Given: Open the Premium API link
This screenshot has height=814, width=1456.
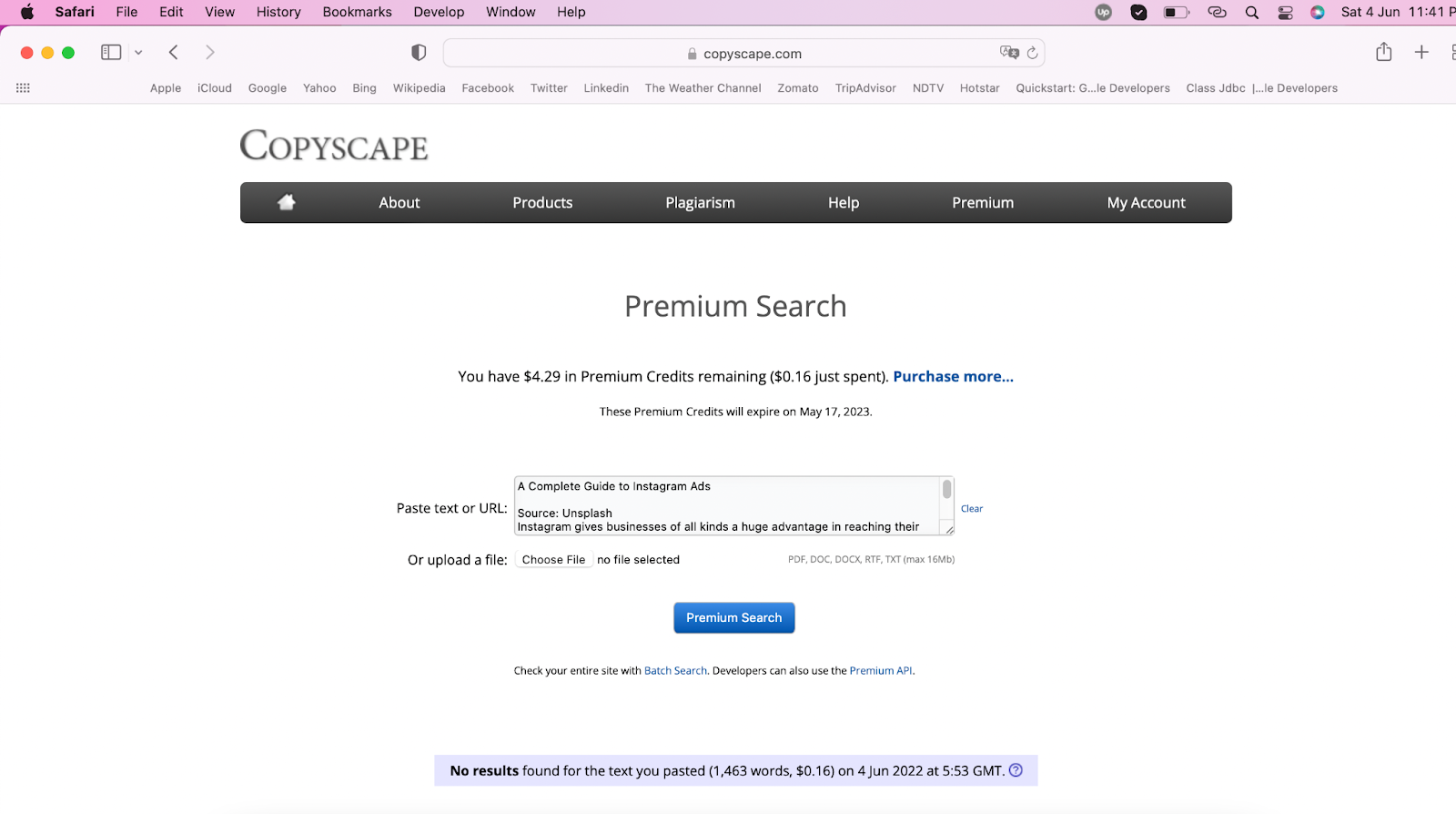Looking at the screenshot, I should point(881,671).
